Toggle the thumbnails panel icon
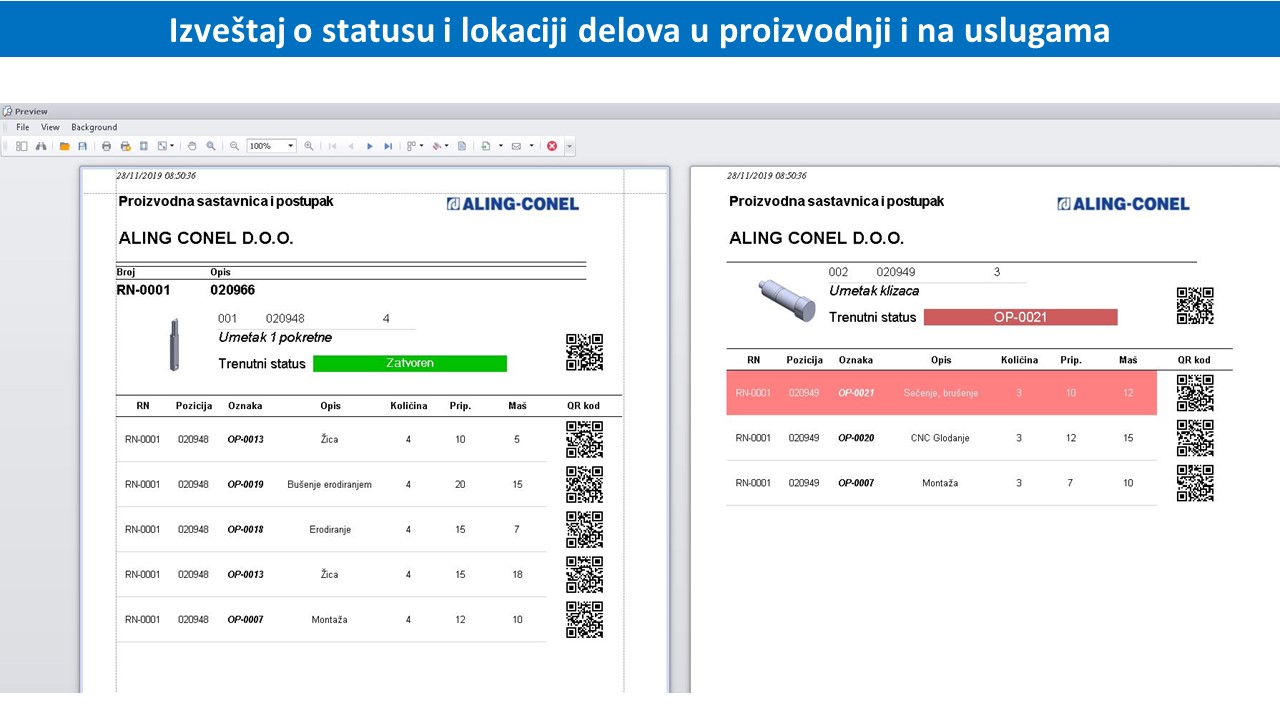The image size is (1280, 720). pos(21,146)
